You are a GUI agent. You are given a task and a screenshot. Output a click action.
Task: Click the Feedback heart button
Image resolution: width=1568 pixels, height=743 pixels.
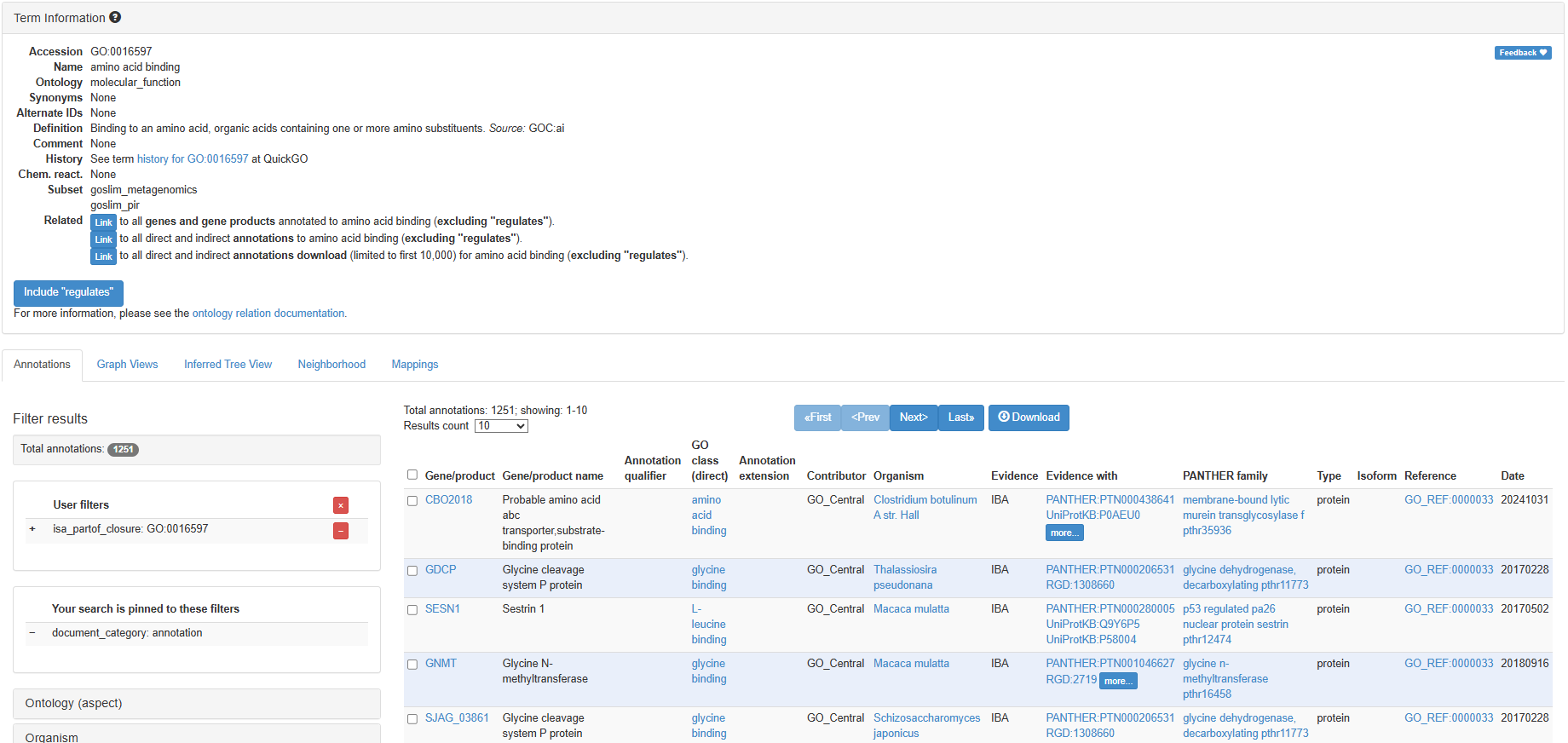(x=1522, y=53)
